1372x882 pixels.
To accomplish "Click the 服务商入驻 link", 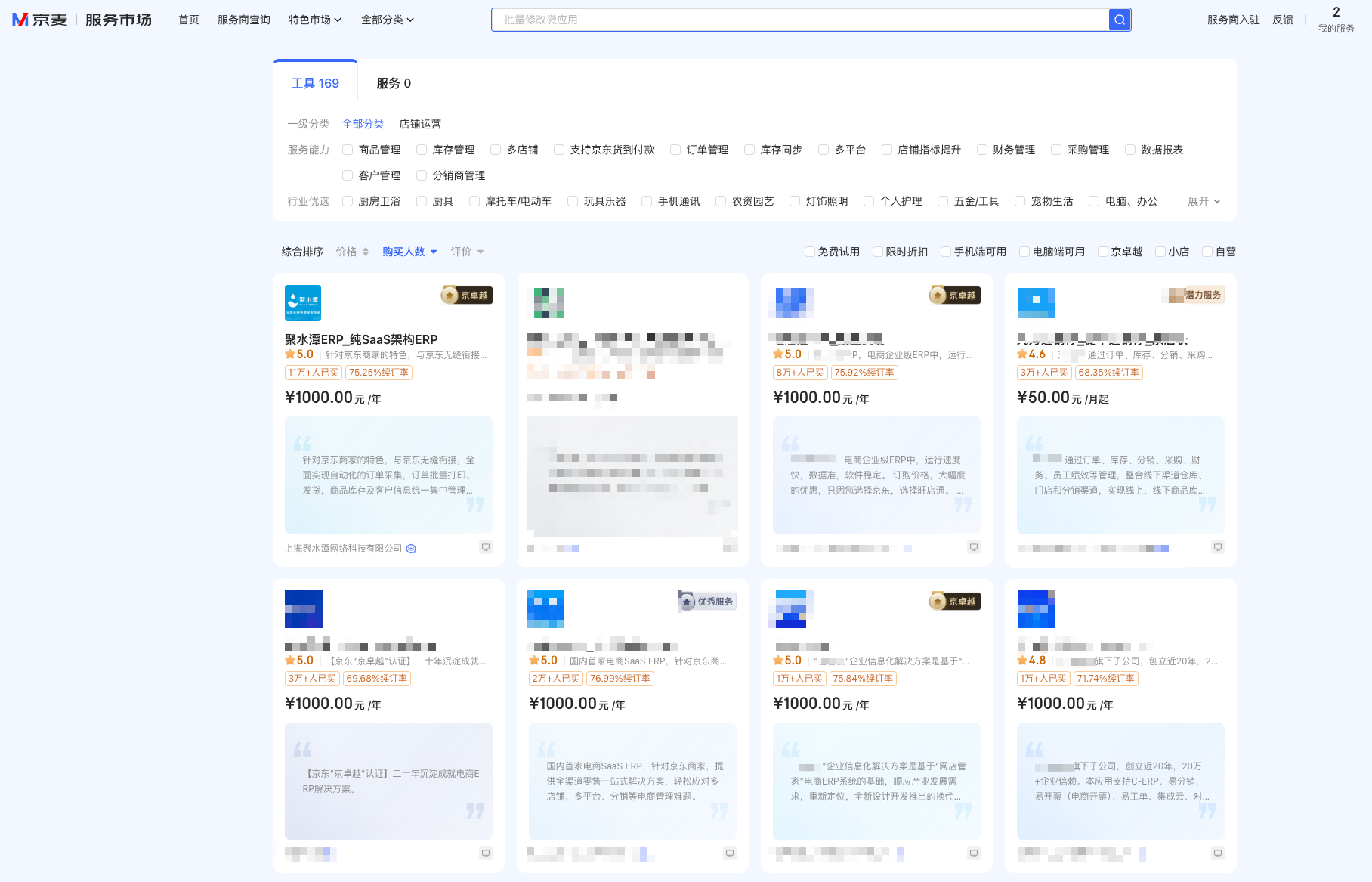I will click(1233, 20).
